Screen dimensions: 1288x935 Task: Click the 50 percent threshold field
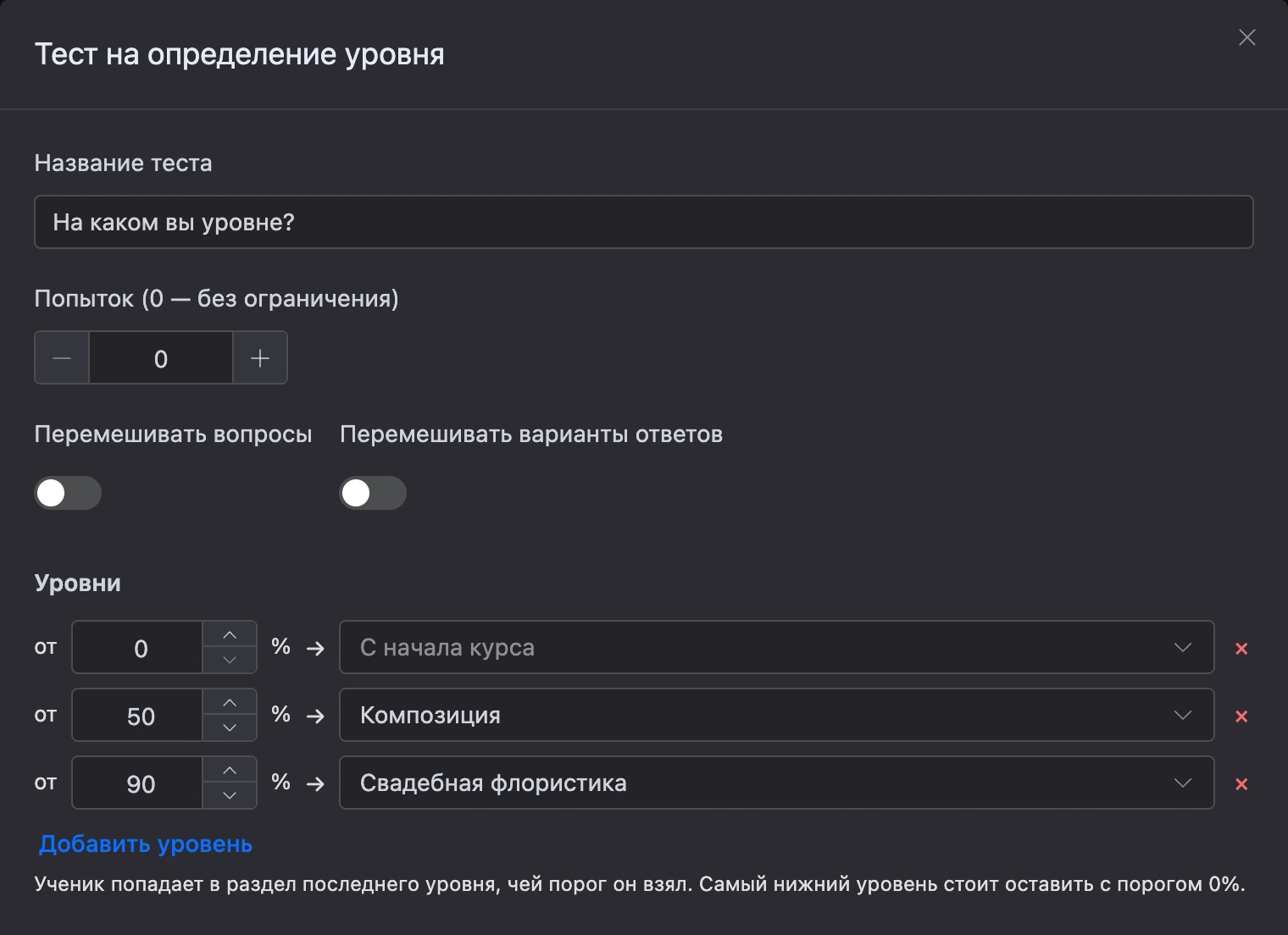point(137,716)
